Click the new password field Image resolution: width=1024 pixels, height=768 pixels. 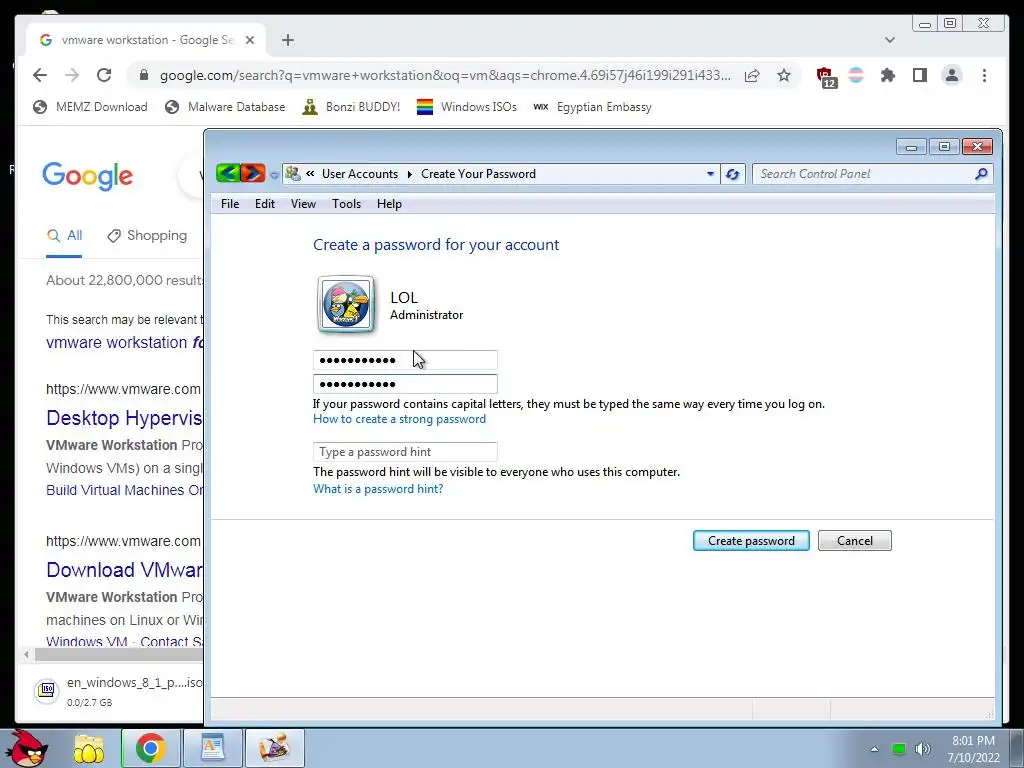click(405, 360)
